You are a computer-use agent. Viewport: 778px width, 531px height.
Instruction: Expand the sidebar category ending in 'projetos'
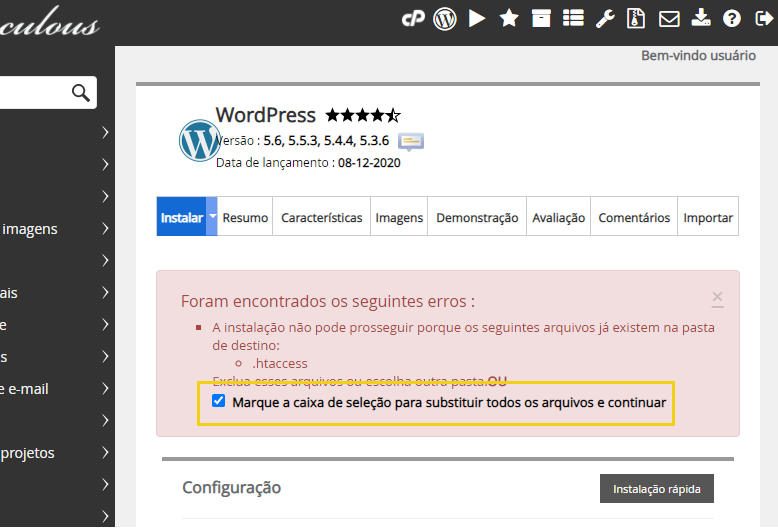pyautogui.click(x=105, y=453)
